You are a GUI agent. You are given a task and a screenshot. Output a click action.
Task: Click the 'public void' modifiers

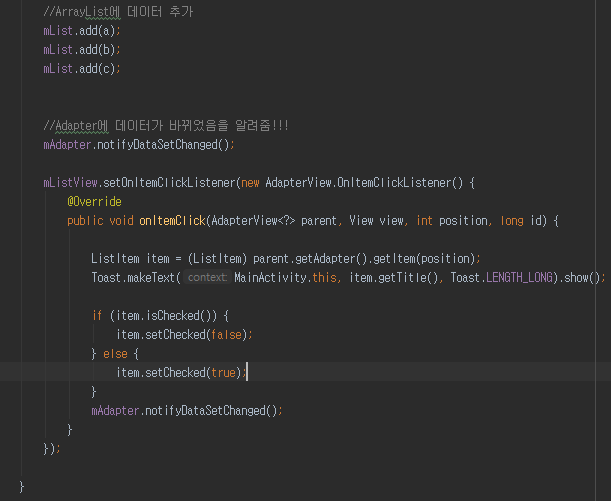click(100, 221)
